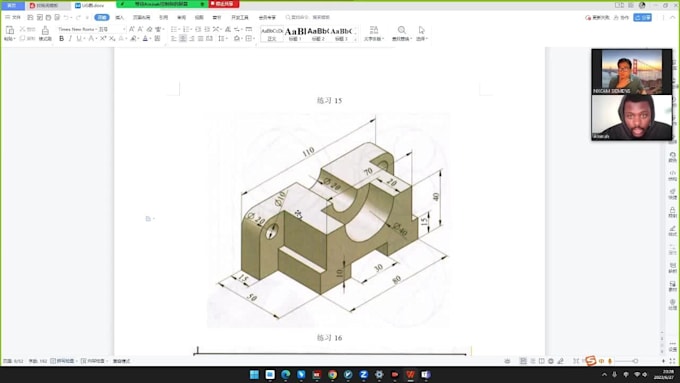Click the Clear formatting eraser icon
This screenshot has height=383, width=680.
coord(149,29)
